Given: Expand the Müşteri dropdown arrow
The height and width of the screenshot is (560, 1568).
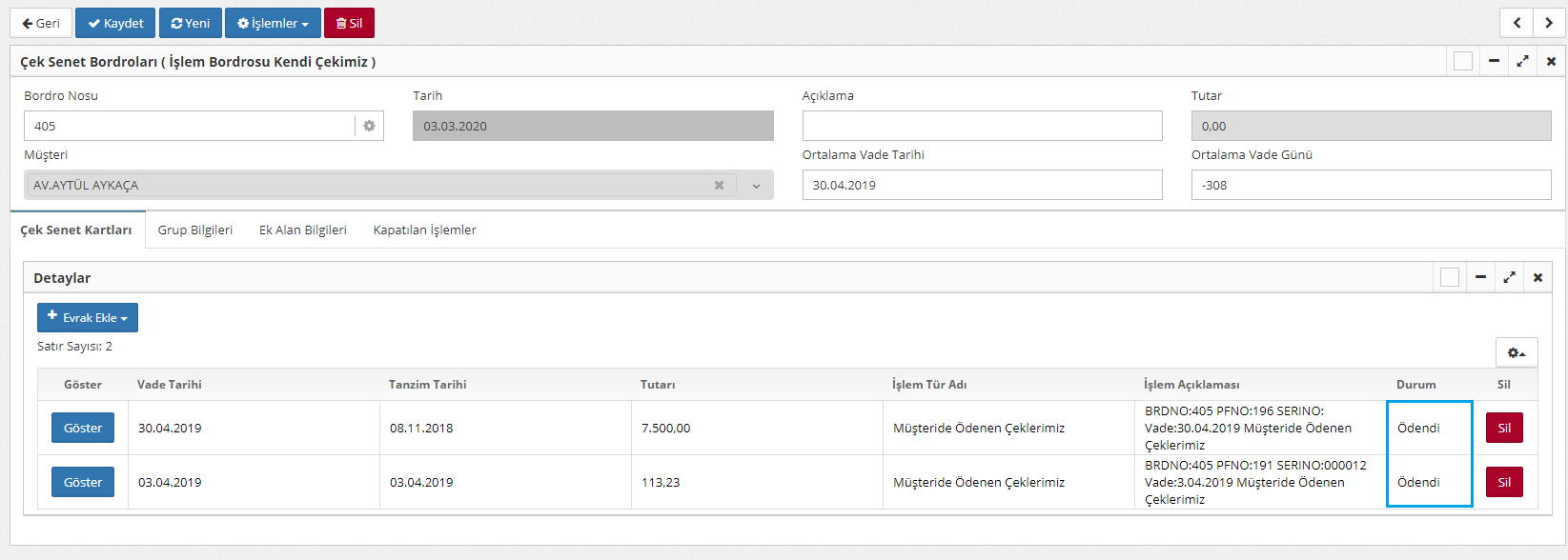Looking at the screenshot, I should click(x=756, y=186).
